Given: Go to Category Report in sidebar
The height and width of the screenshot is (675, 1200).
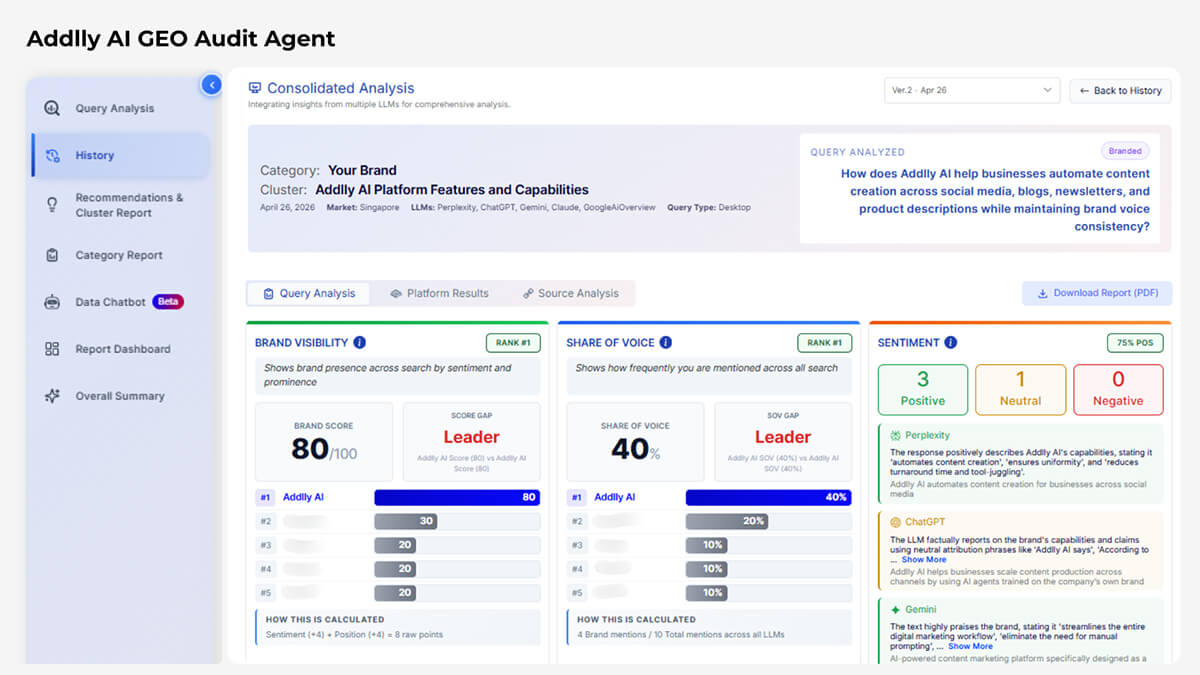Looking at the screenshot, I should click(120, 255).
